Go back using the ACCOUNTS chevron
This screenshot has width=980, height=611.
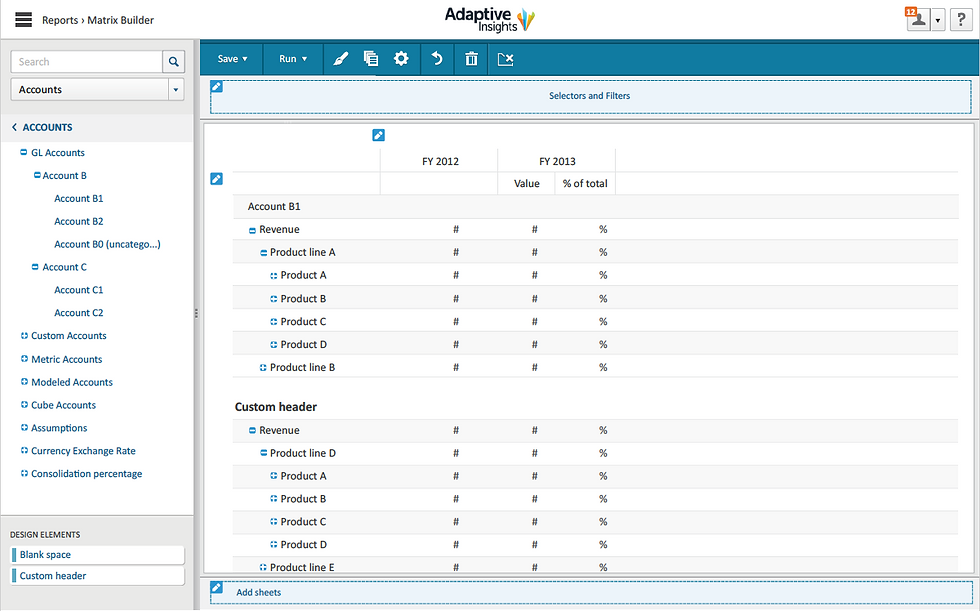pos(14,127)
